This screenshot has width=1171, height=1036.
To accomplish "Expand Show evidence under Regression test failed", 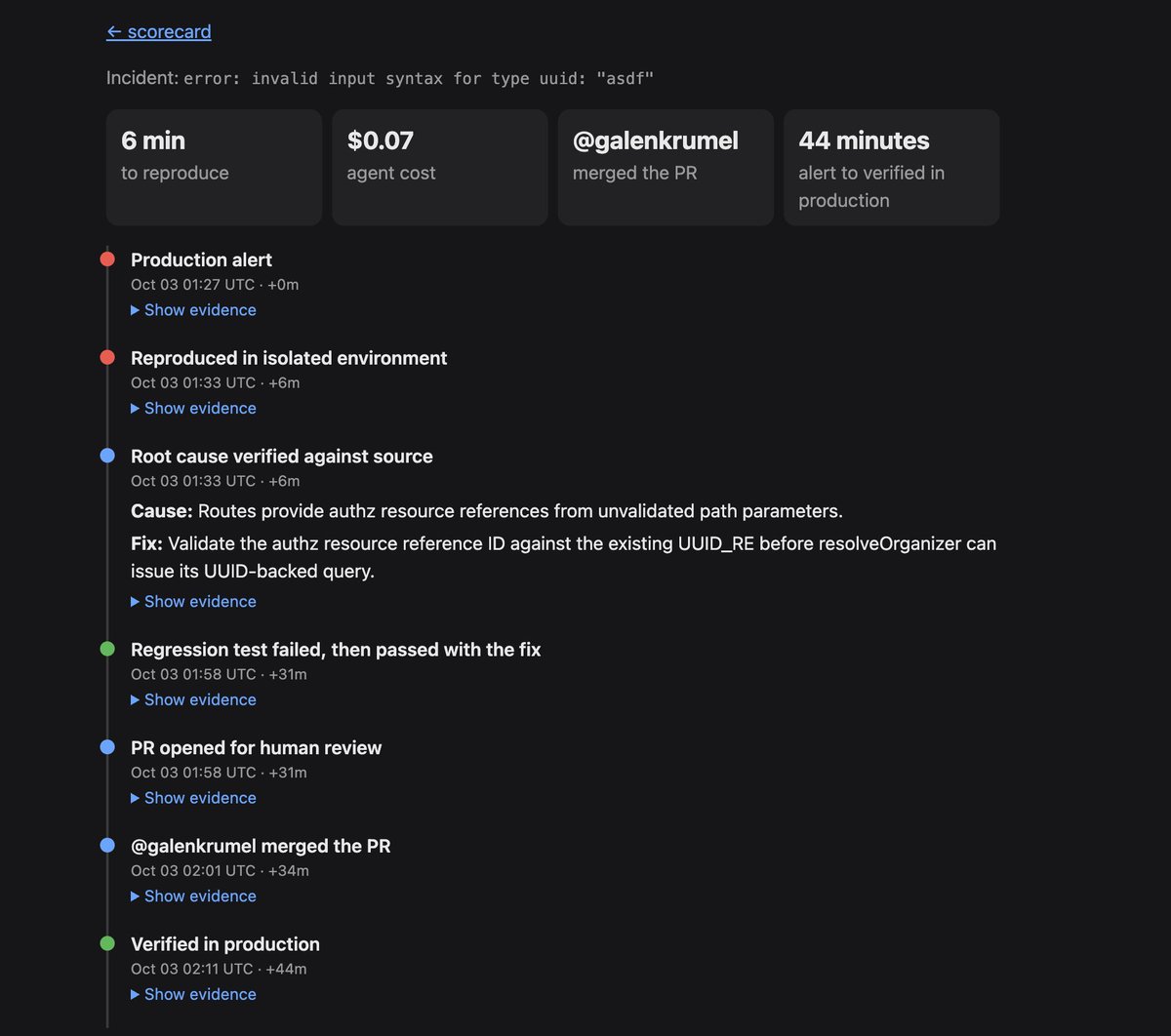I will pos(193,699).
